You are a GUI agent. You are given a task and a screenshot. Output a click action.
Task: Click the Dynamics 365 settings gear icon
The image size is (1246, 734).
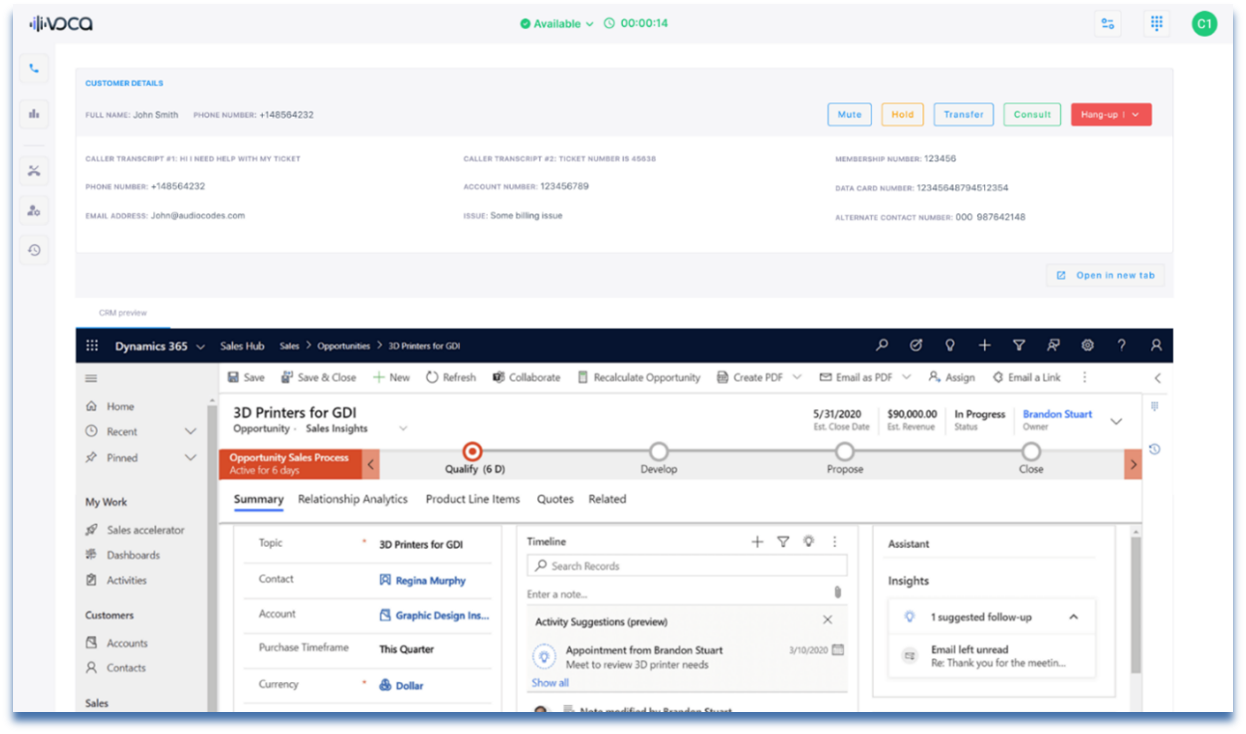(1087, 345)
